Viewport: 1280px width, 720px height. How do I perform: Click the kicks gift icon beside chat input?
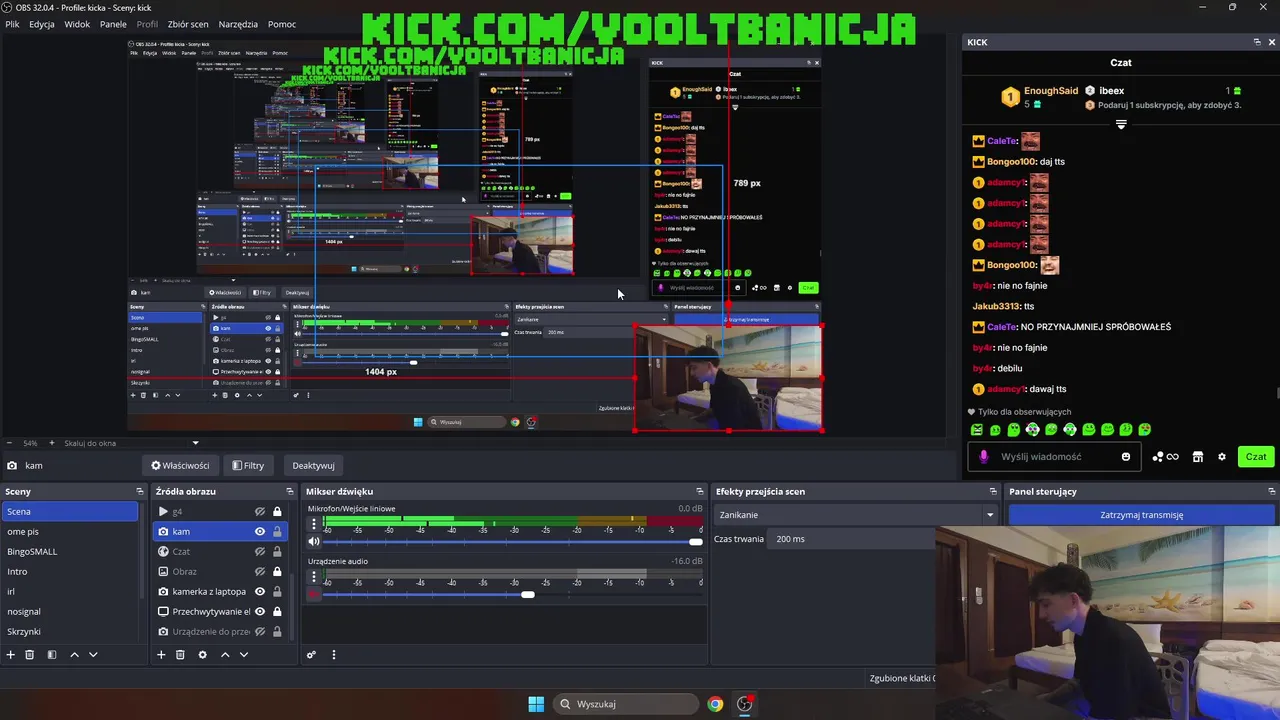(1165, 457)
